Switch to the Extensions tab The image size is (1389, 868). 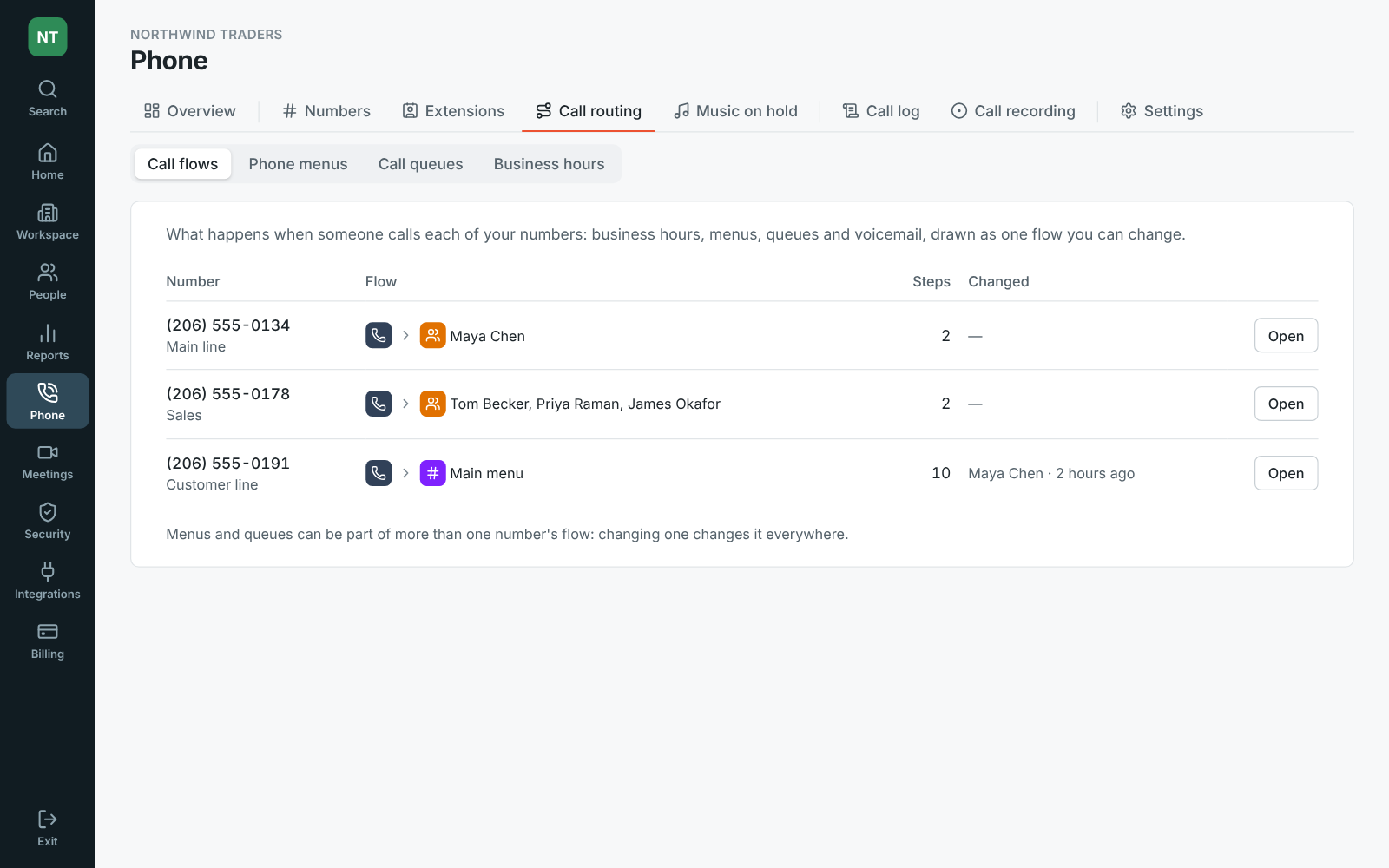[453, 111]
